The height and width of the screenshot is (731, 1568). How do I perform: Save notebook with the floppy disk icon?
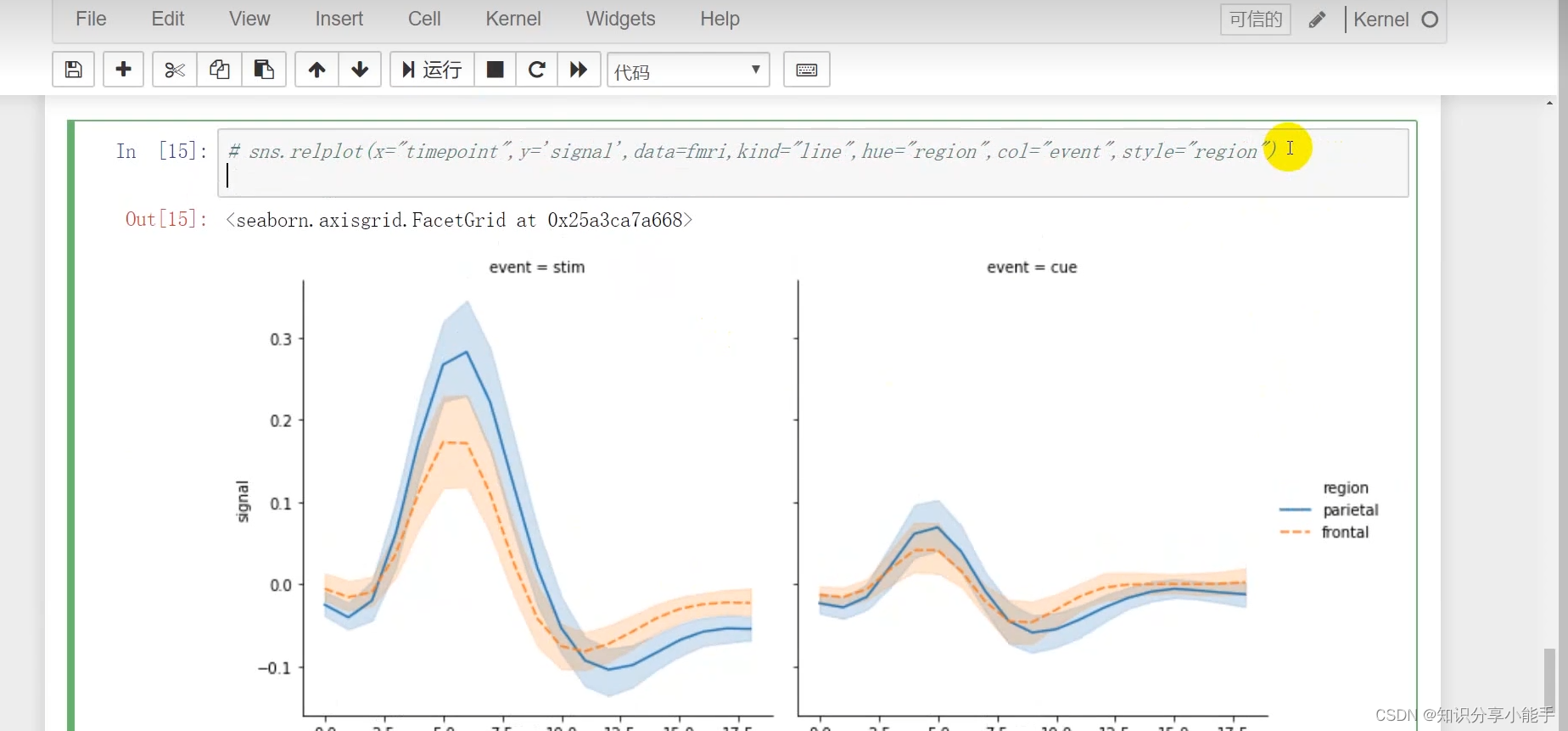click(x=74, y=70)
